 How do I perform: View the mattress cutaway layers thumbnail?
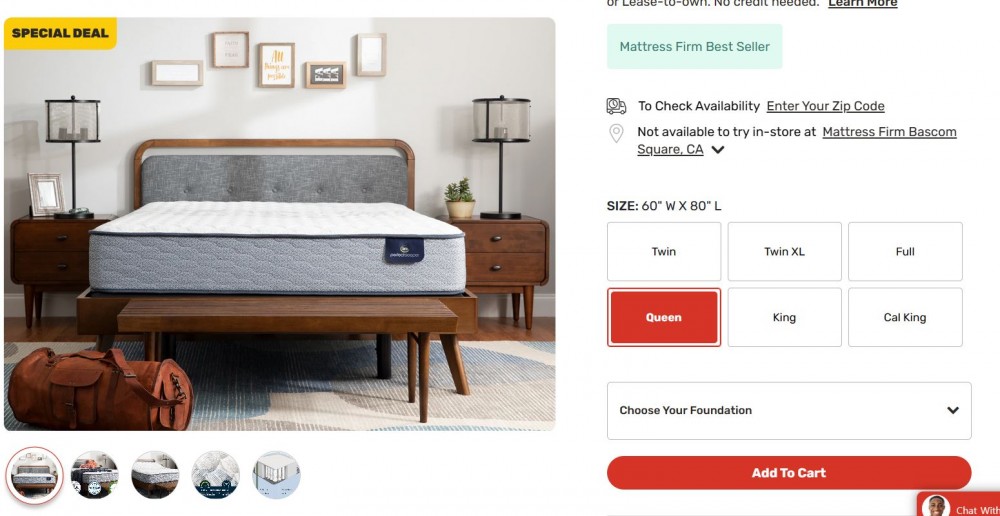pyautogui.click(x=277, y=475)
